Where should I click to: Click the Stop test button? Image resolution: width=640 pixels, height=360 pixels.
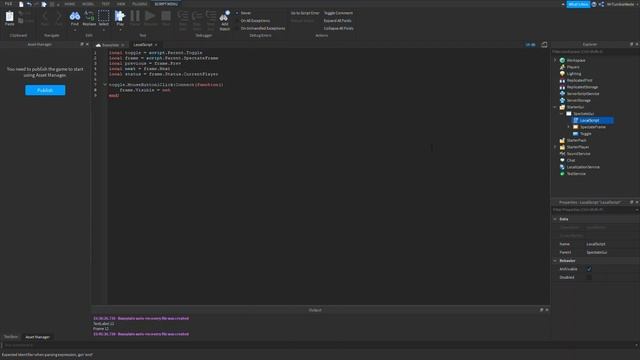[166, 16]
